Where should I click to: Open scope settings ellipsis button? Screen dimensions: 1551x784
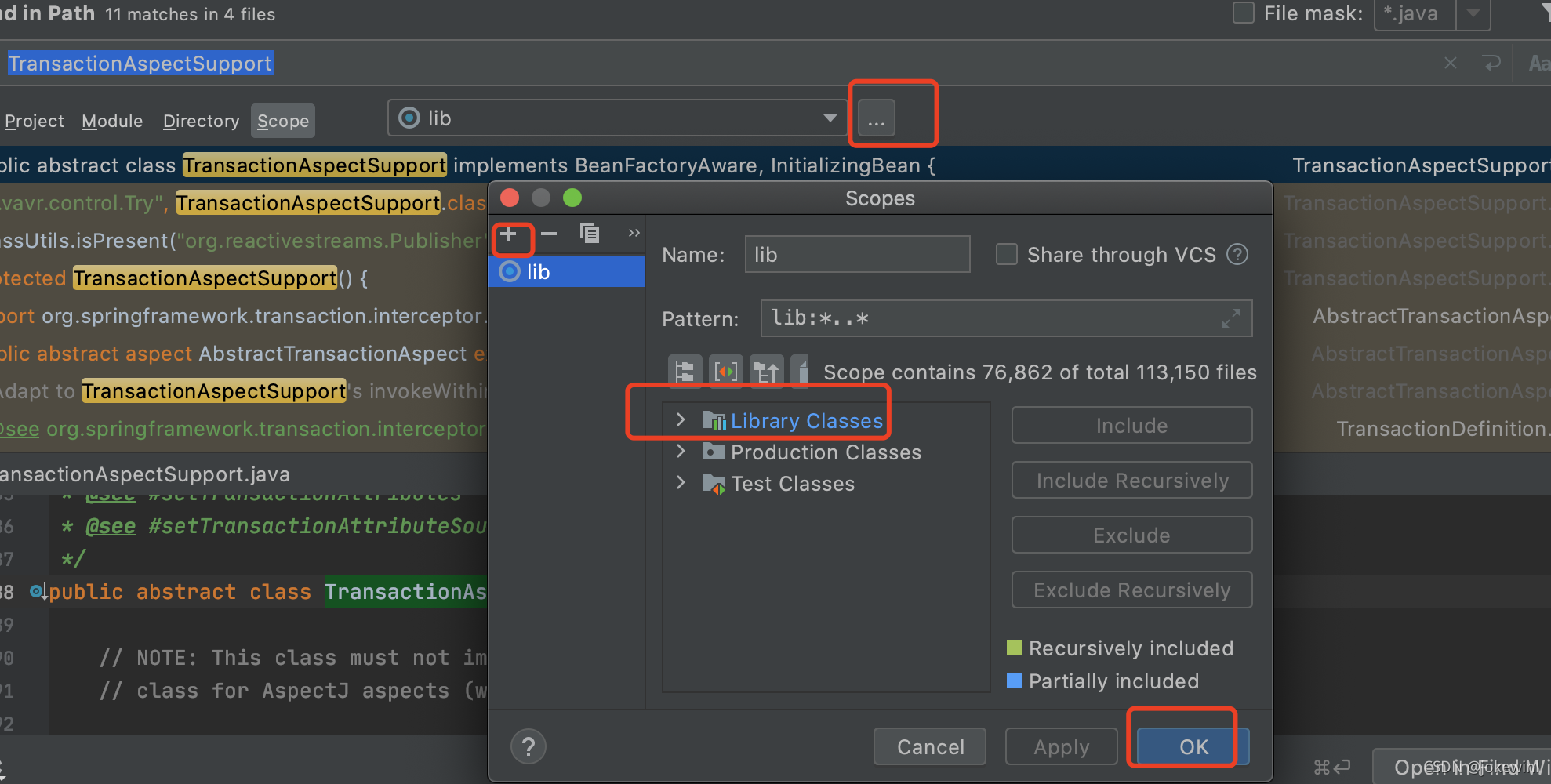877,118
